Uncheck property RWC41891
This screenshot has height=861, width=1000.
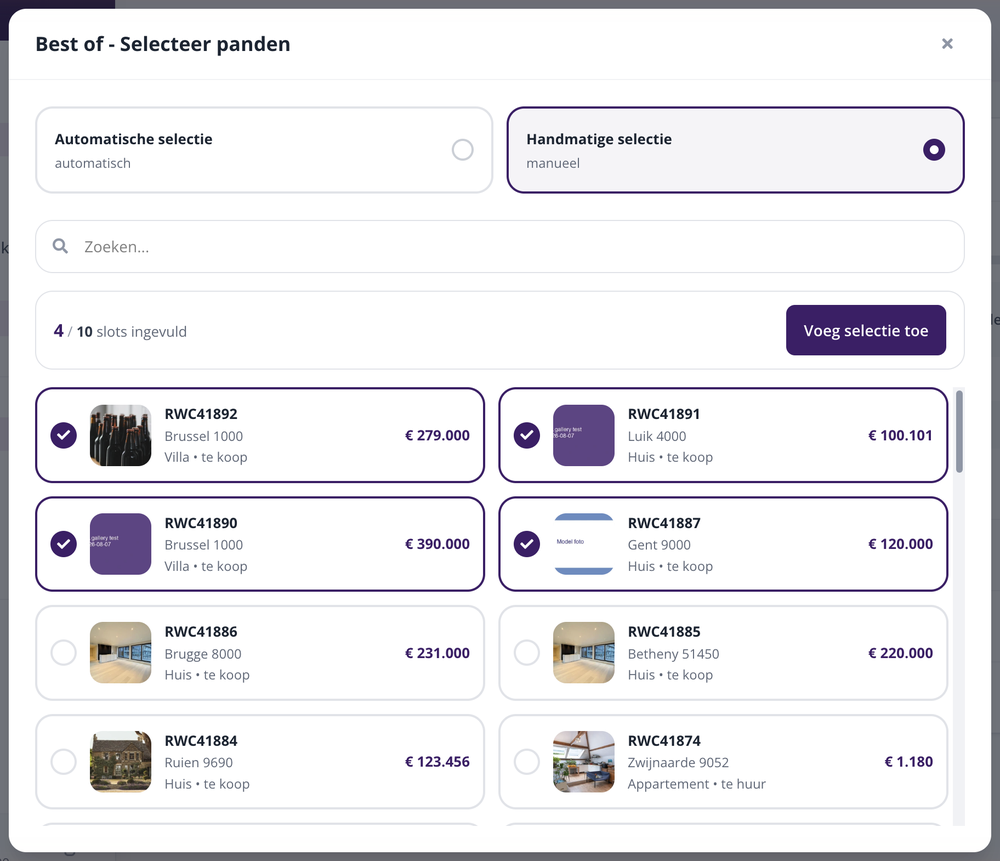click(527, 435)
